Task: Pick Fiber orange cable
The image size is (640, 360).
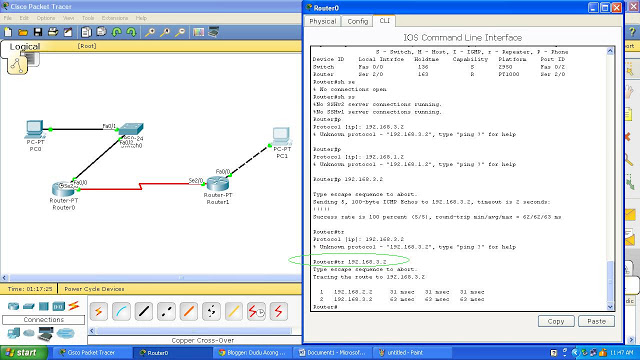Action: pyautogui.click(x=189, y=312)
